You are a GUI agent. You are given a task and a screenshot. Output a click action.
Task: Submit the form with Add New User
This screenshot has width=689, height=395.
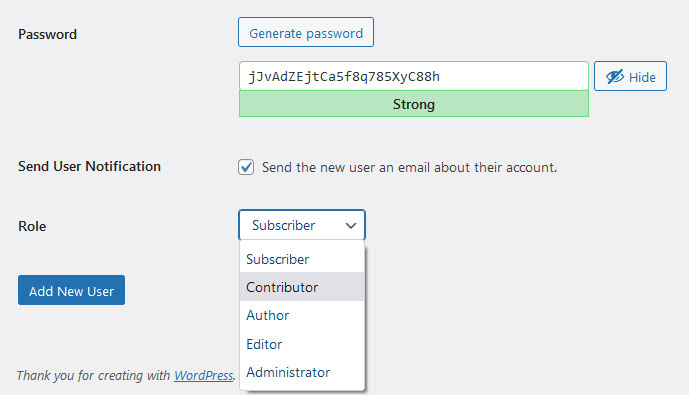coord(72,290)
